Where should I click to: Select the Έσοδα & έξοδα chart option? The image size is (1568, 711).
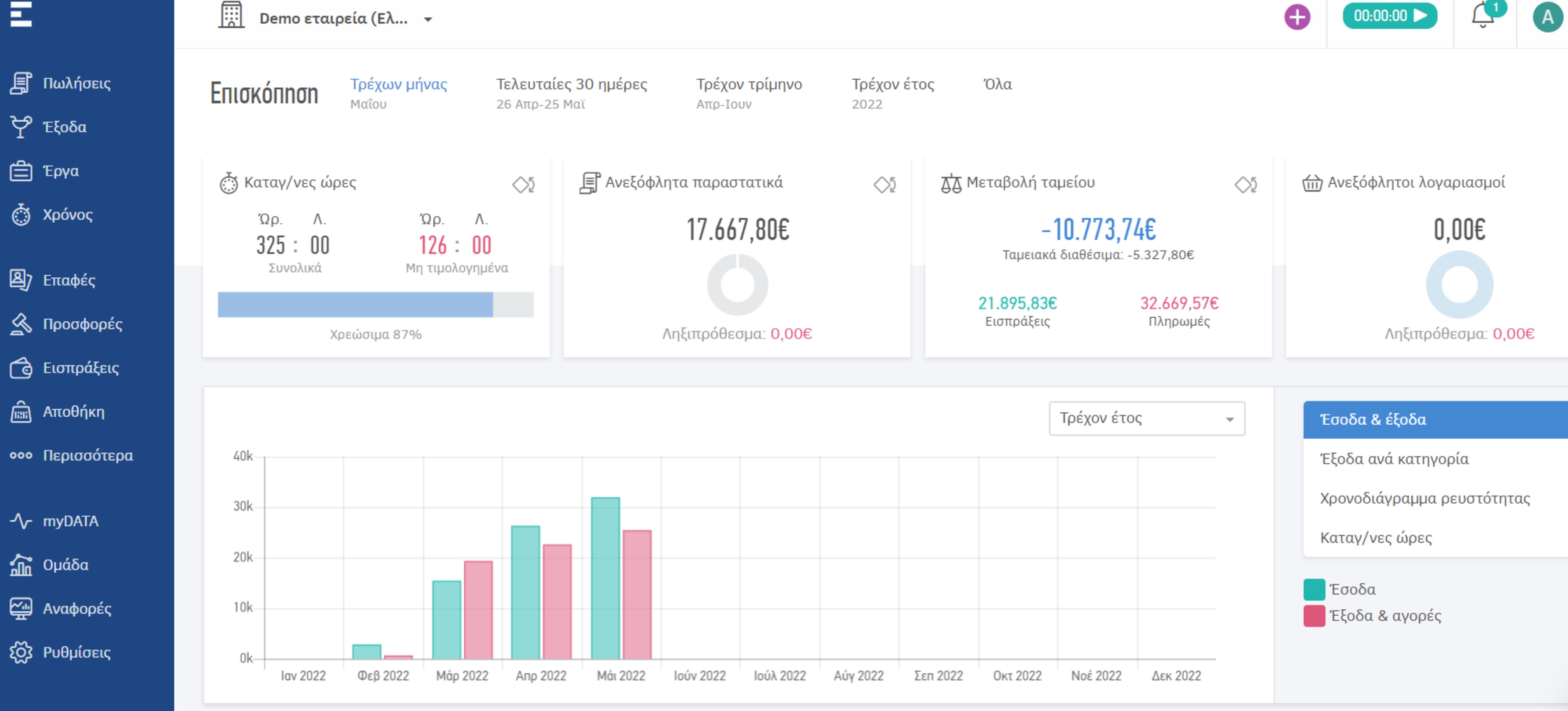[x=1435, y=419]
